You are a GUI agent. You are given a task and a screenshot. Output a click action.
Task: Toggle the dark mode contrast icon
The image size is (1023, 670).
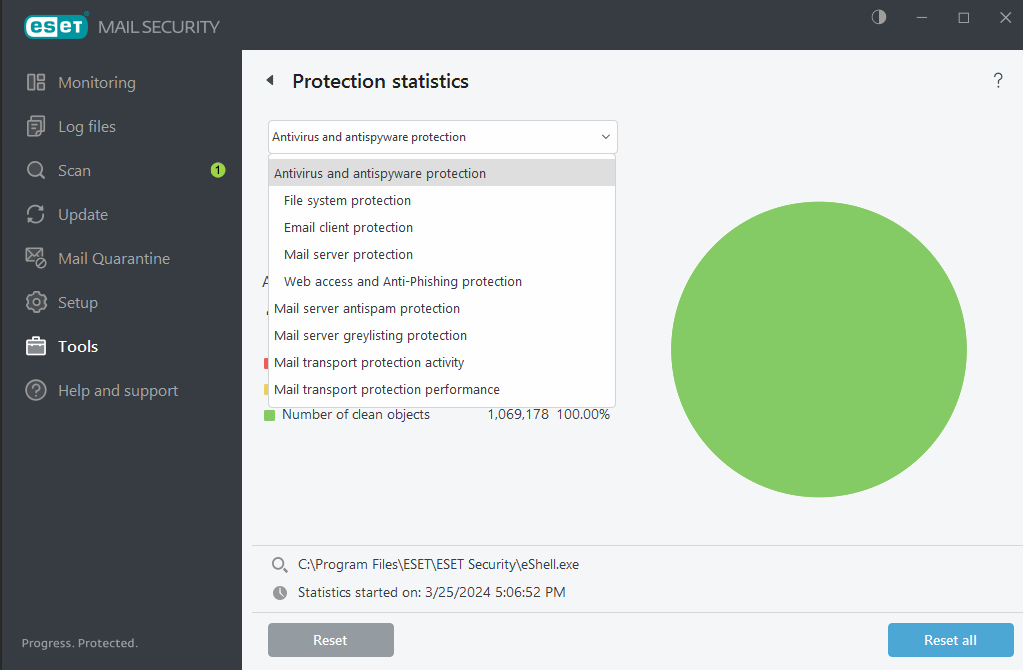click(x=878, y=17)
